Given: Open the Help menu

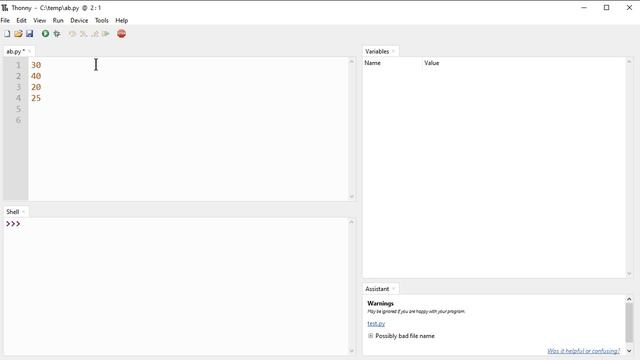Looking at the screenshot, I should pos(122,20).
